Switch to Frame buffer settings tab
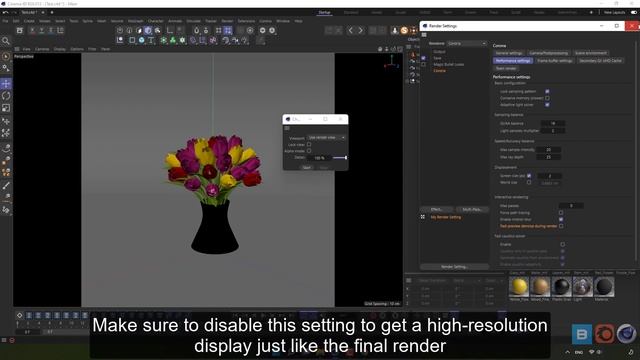 555,60
